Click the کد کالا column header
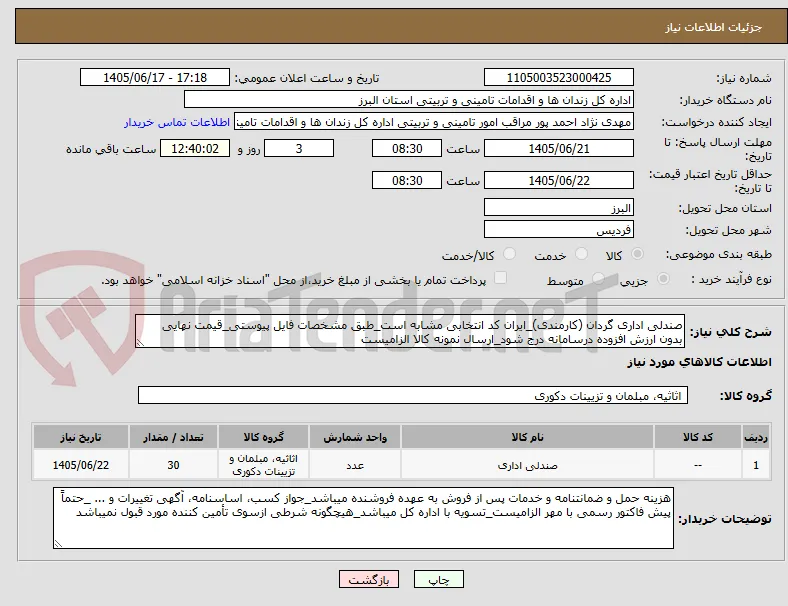The image size is (788, 606). click(x=698, y=437)
